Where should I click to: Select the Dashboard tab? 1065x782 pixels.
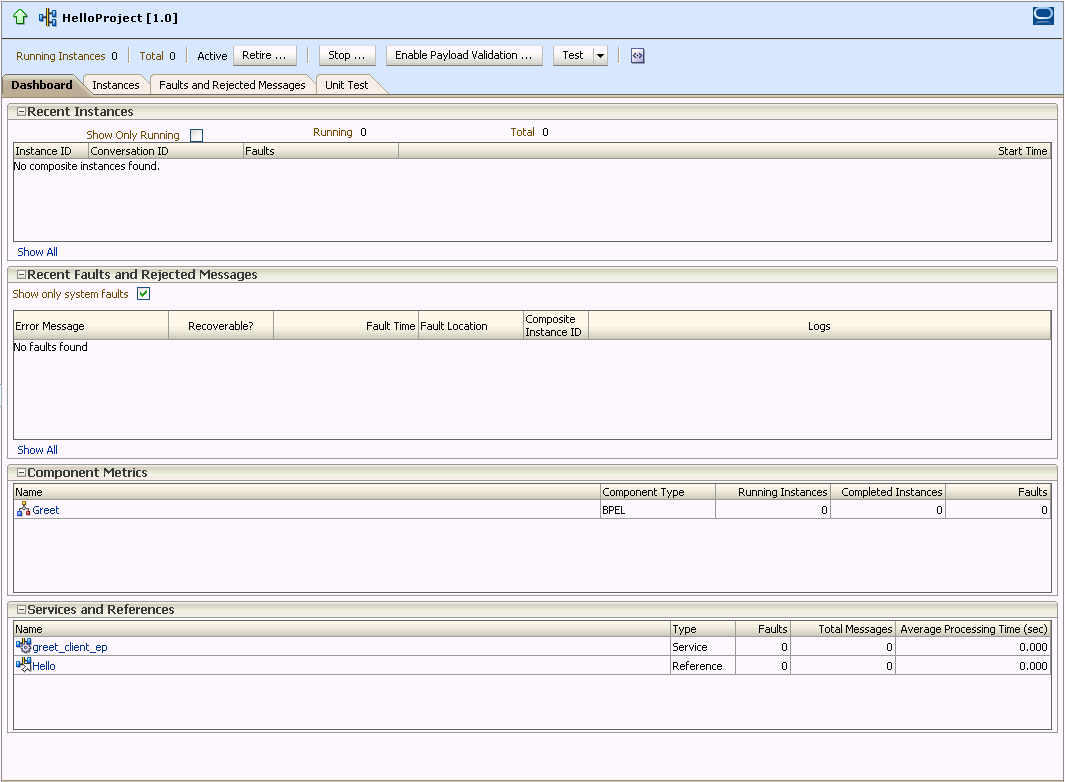click(41, 85)
